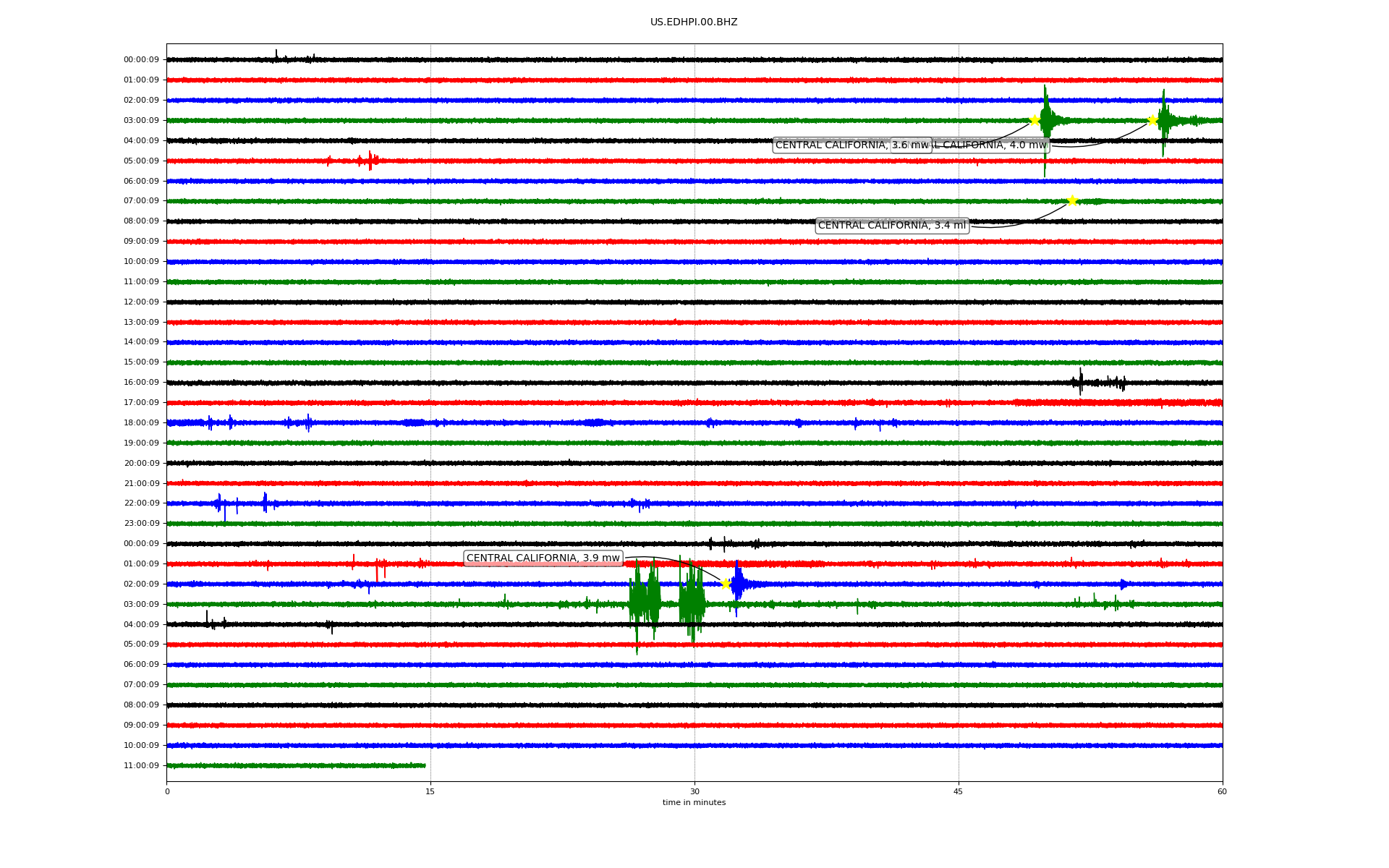Viewport: 1389px width, 868px height.
Task: Click the black spike on the 16:00:09 trace
Action: pyautogui.click(x=1081, y=381)
